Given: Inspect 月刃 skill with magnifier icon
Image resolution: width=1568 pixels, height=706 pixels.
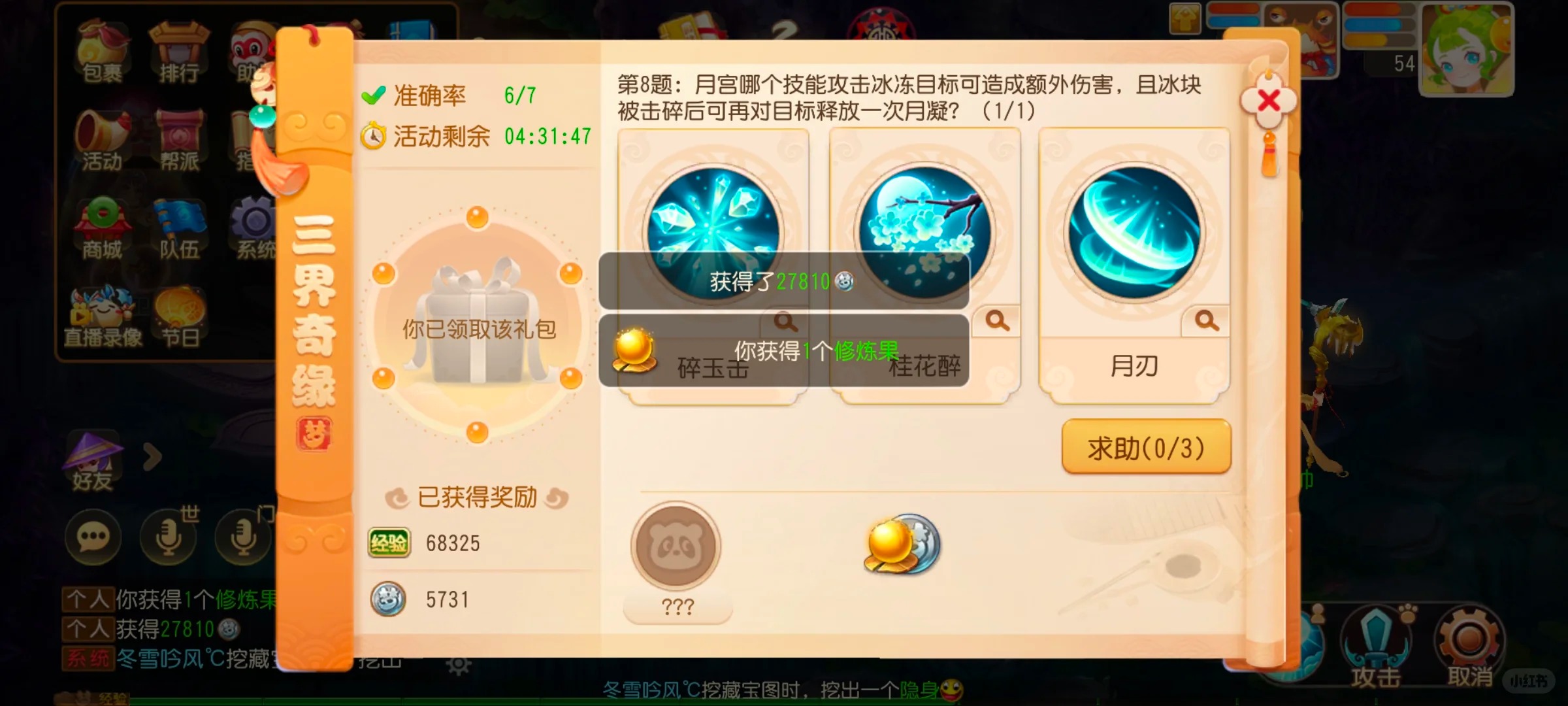Looking at the screenshot, I should pyautogui.click(x=1206, y=320).
